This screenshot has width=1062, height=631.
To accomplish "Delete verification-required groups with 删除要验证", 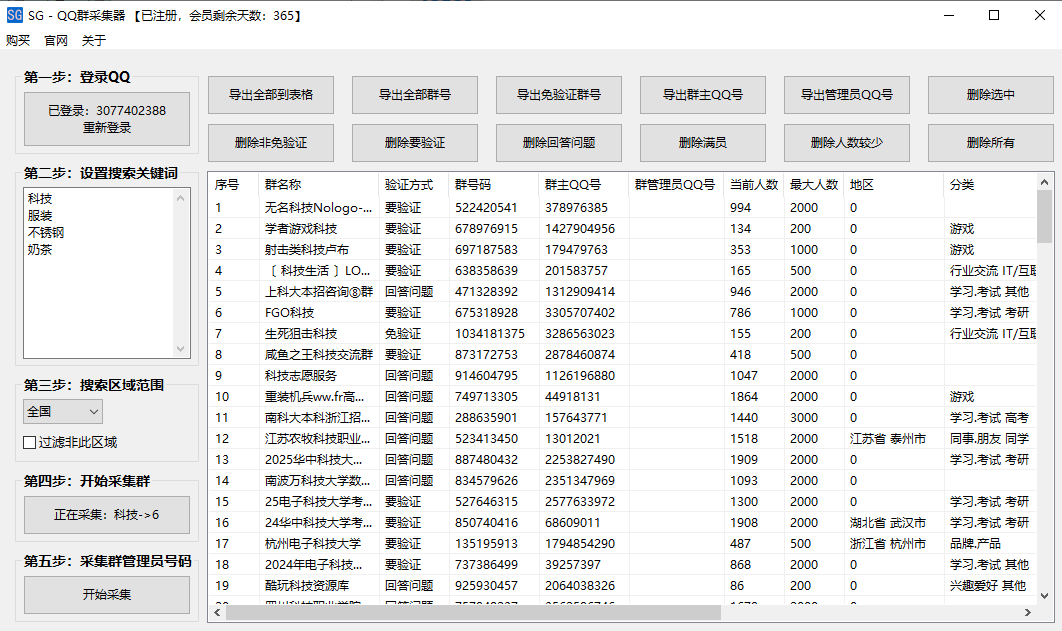I will point(415,143).
